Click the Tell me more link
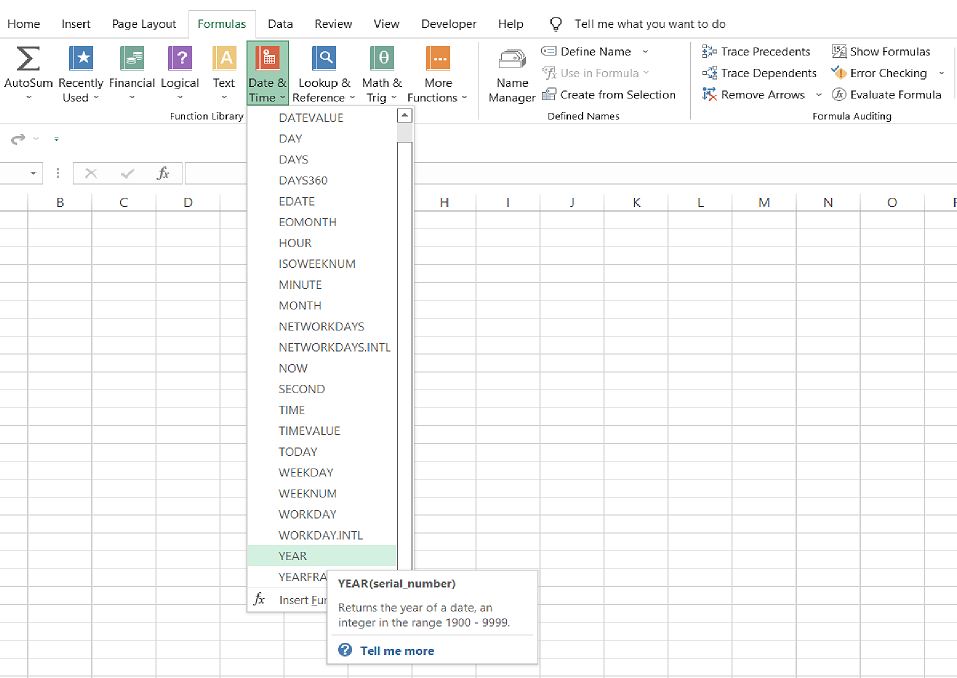The width and height of the screenshot is (957, 678). [x=397, y=651]
